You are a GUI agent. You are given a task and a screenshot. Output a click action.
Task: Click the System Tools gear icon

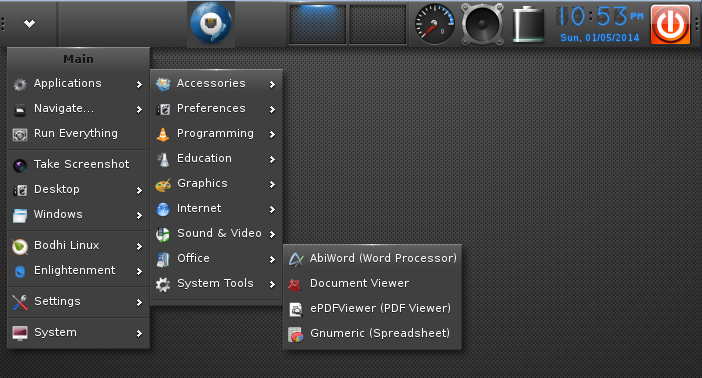pos(163,284)
